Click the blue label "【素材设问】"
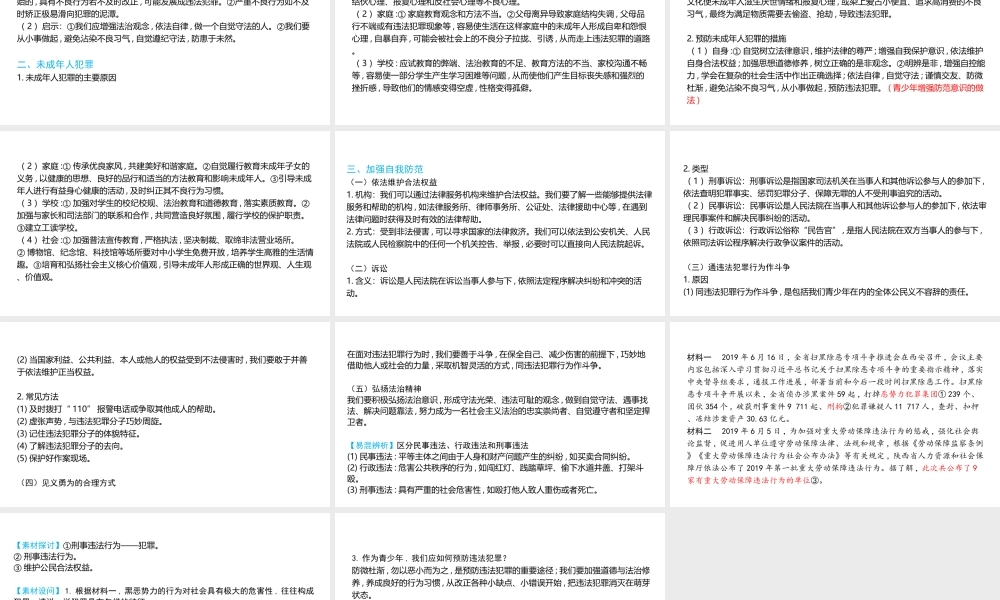 (x=38, y=591)
